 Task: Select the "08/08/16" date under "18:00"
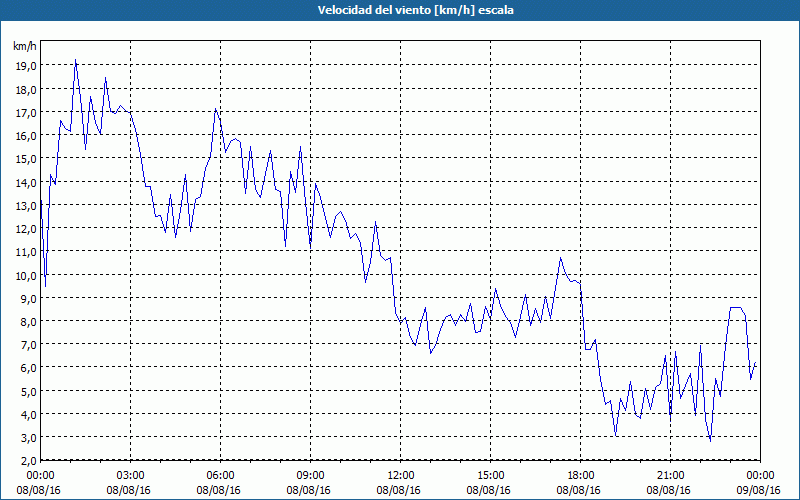pos(579,490)
